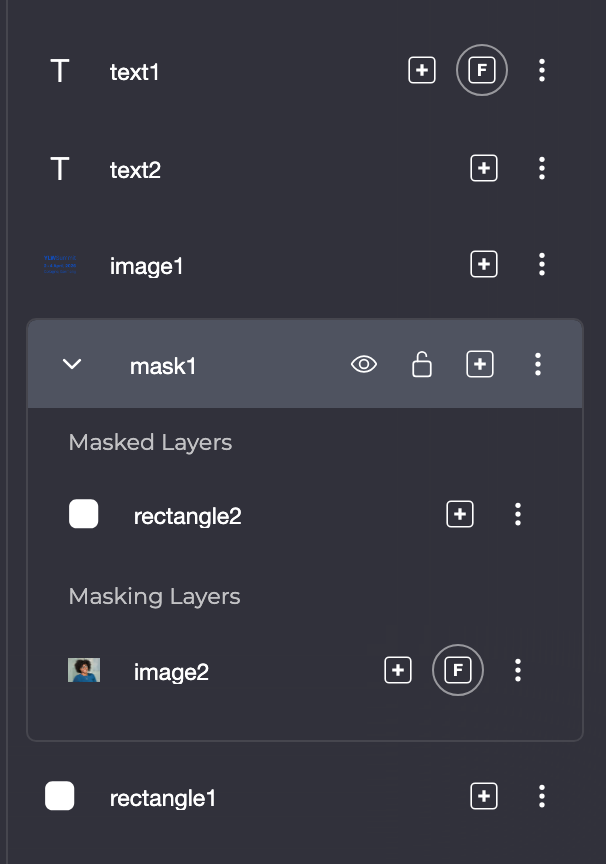606x864 pixels.
Task: Select the image2 portrait thumbnail
Action: [84, 670]
